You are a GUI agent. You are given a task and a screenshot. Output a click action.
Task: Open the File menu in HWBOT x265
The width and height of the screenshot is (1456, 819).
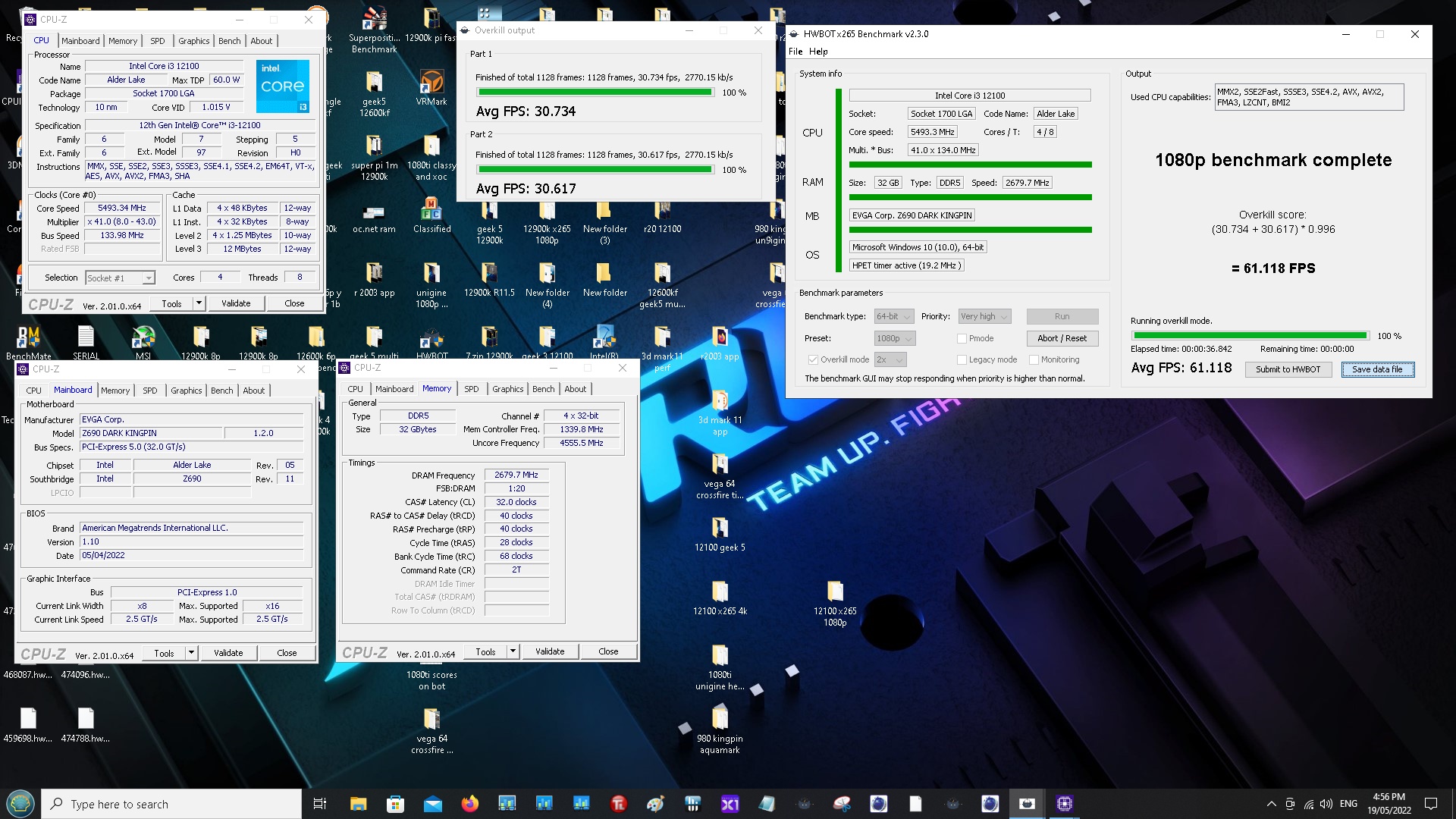click(795, 52)
